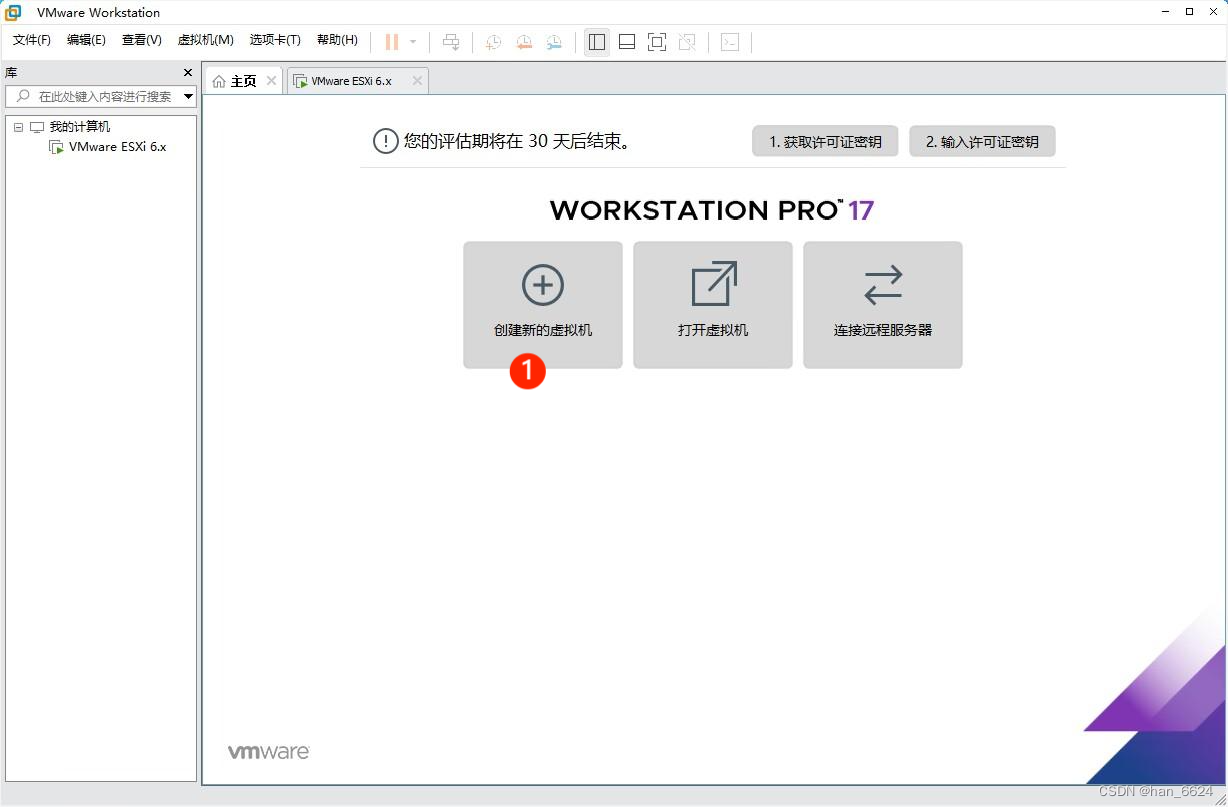The height and width of the screenshot is (807, 1228).
Task: Minimize the VMware Workstation window
Action: coord(1166,11)
